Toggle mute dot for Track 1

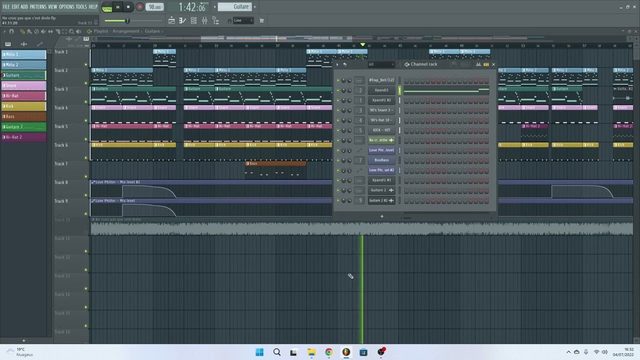tap(86, 64)
